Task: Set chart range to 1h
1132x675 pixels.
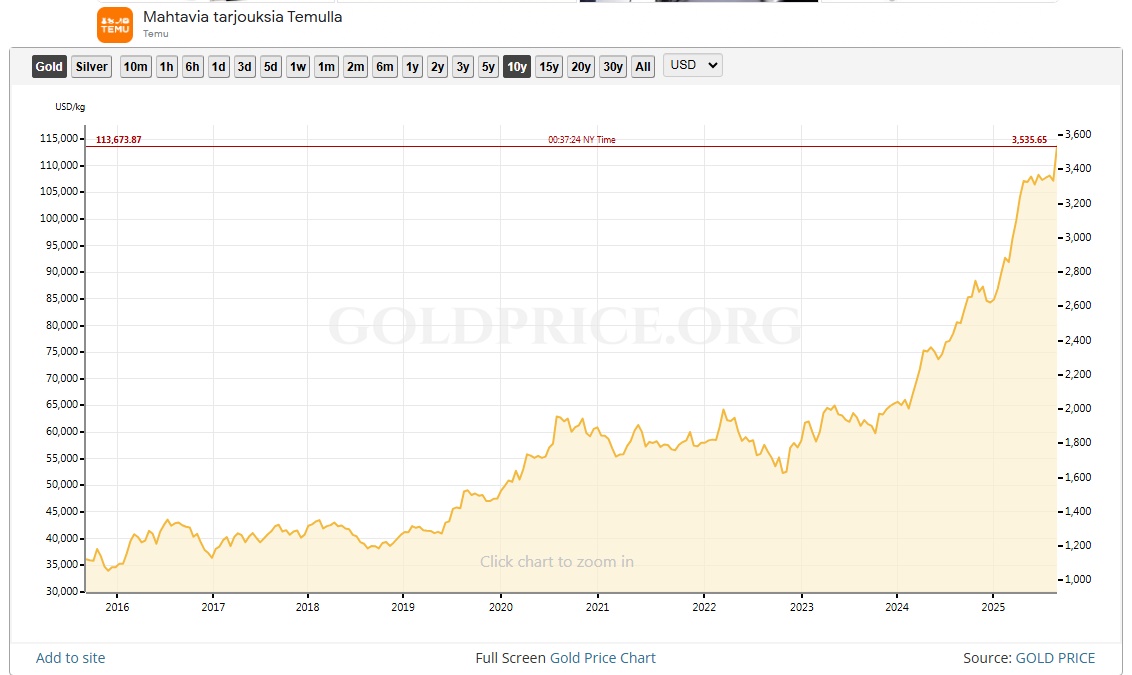Action: 167,66
